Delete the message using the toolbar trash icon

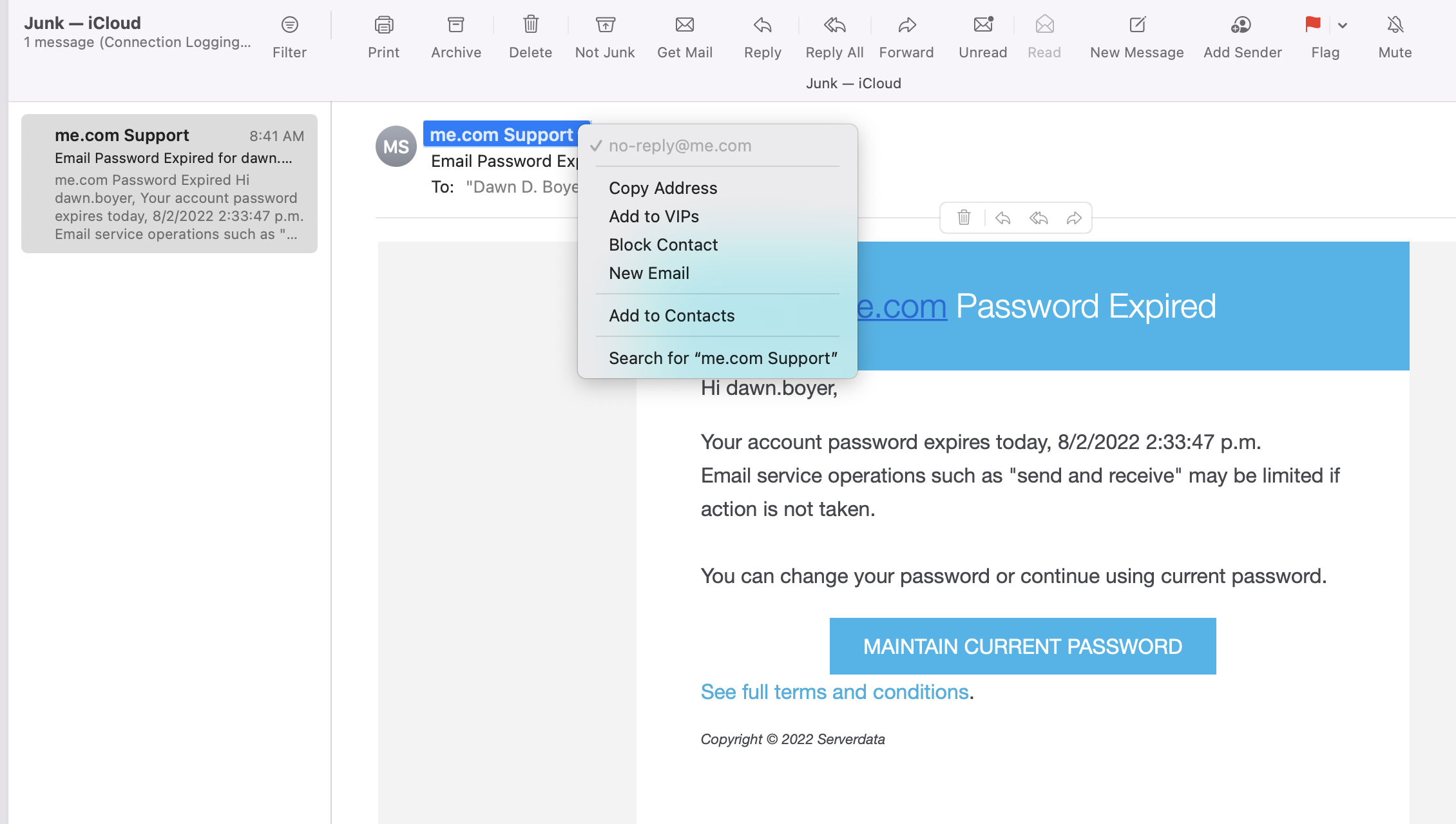tap(530, 25)
